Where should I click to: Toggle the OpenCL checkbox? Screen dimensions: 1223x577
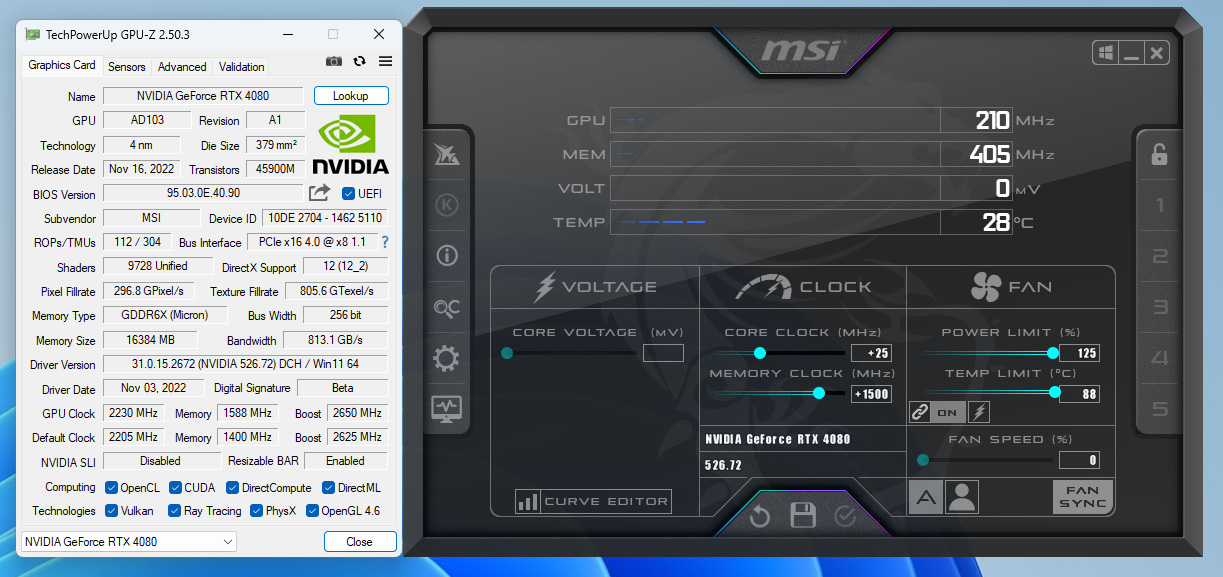pyautogui.click(x=112, y=487)
